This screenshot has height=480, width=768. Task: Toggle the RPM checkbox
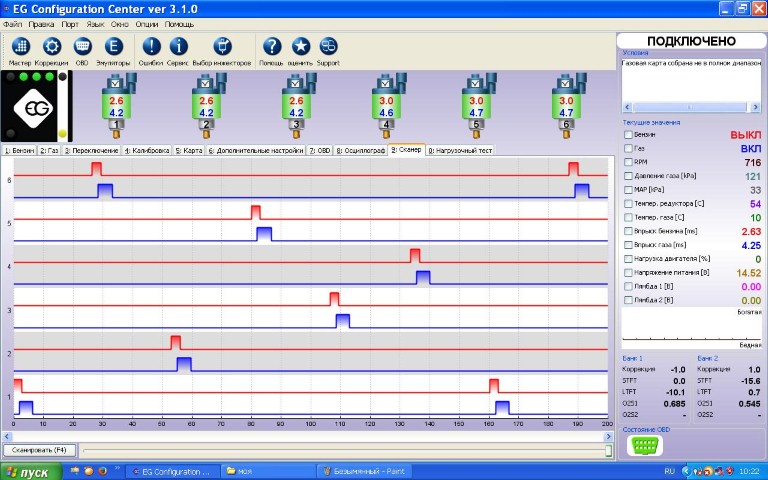(x=628, y=162)
